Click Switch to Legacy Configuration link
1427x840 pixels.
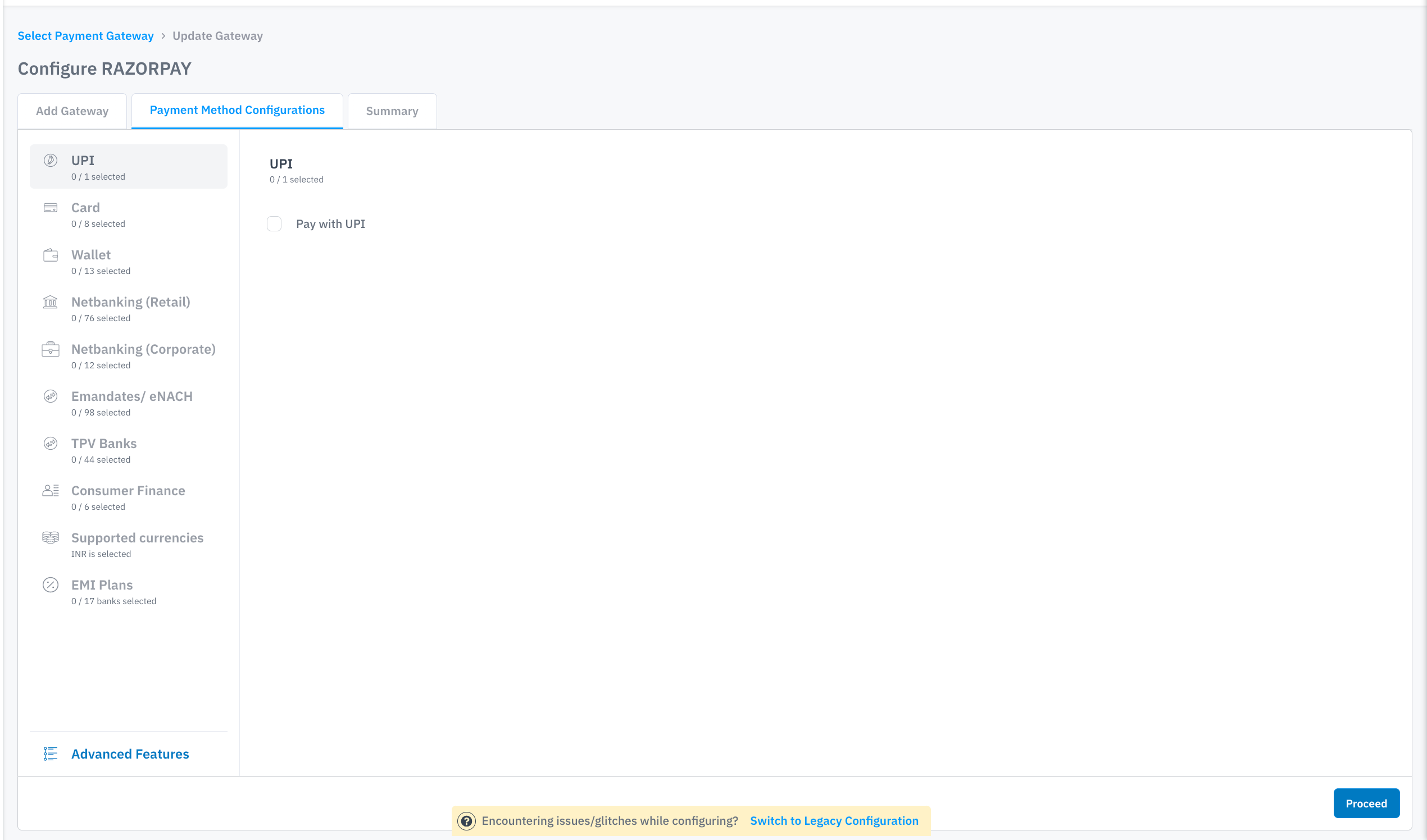(834, 821)
